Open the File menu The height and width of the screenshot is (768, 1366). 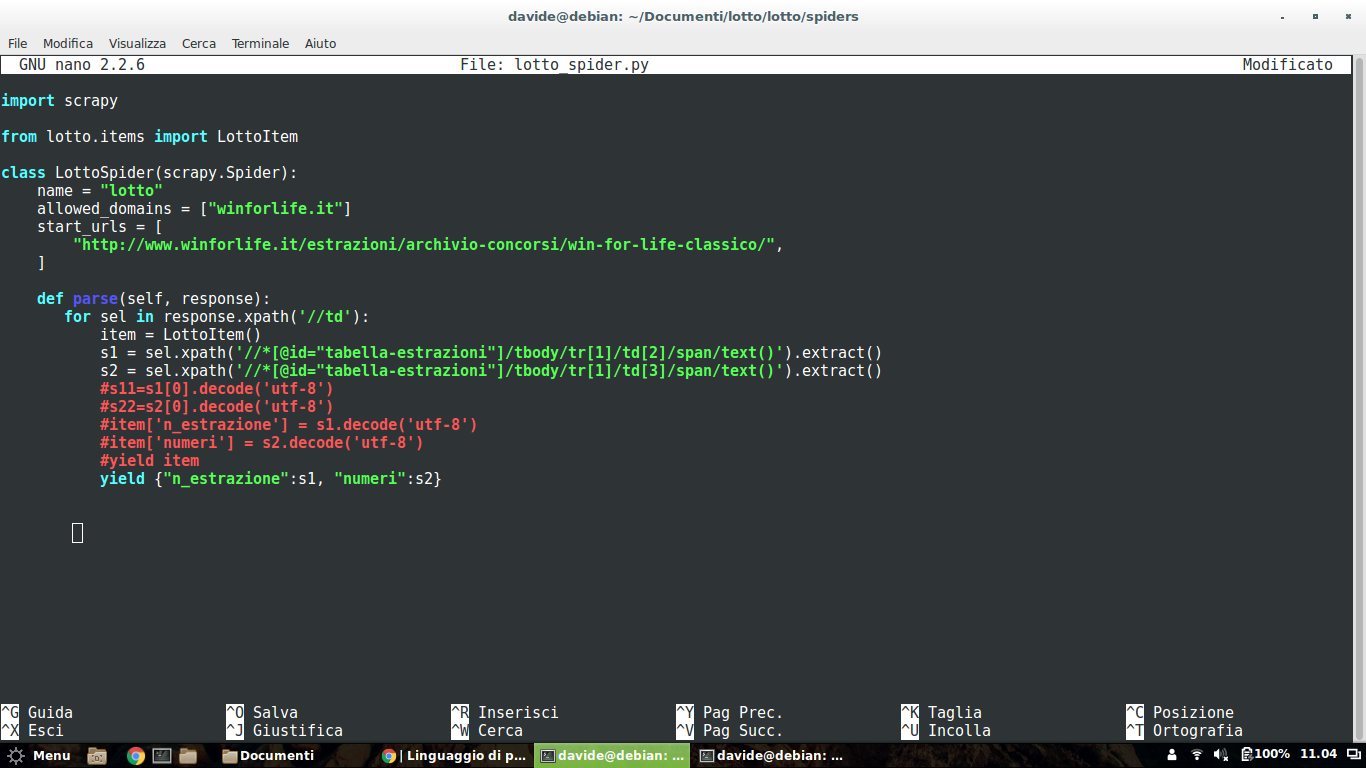click(x=18, y=43)
